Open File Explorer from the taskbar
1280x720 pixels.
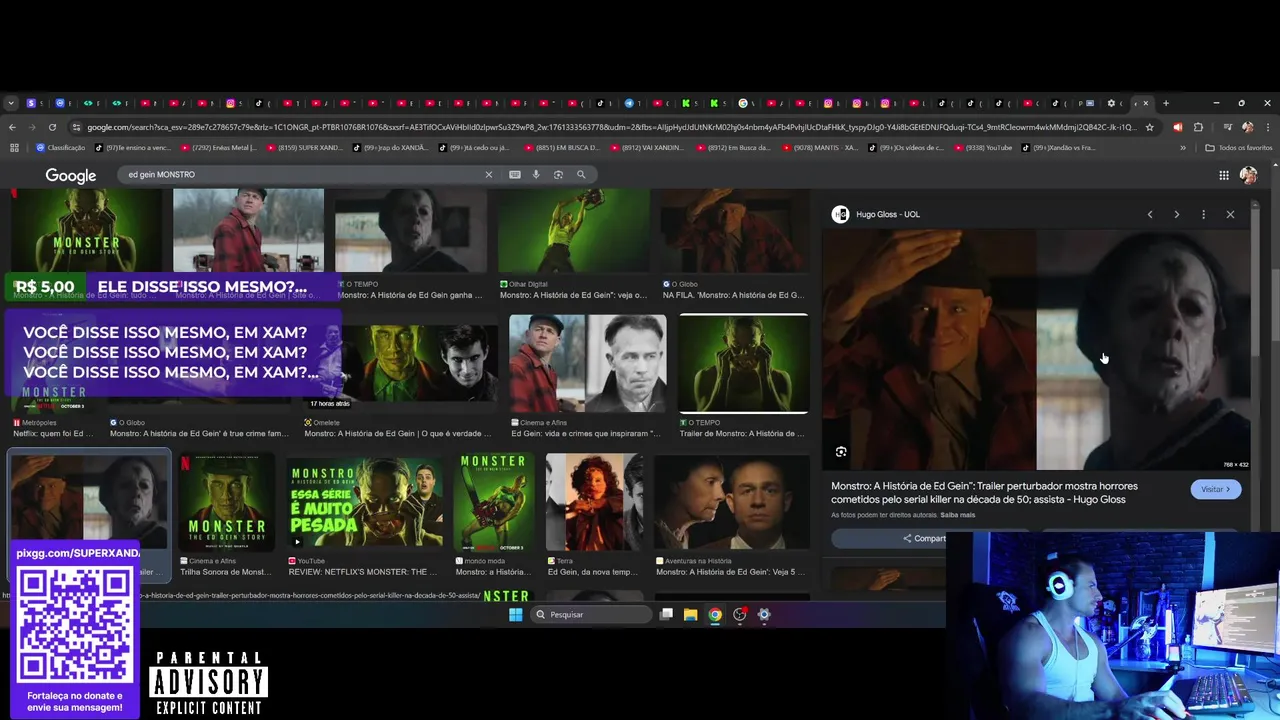(690, 614)
